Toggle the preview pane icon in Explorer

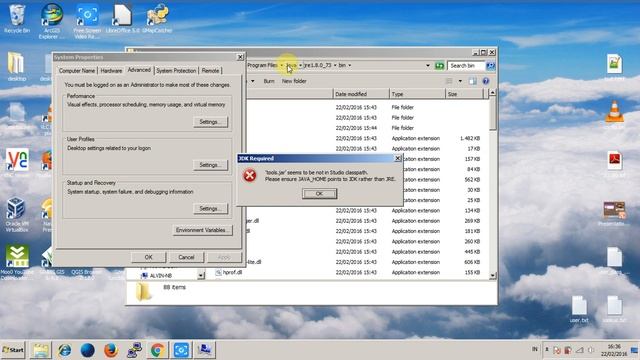tap(473, 81)
